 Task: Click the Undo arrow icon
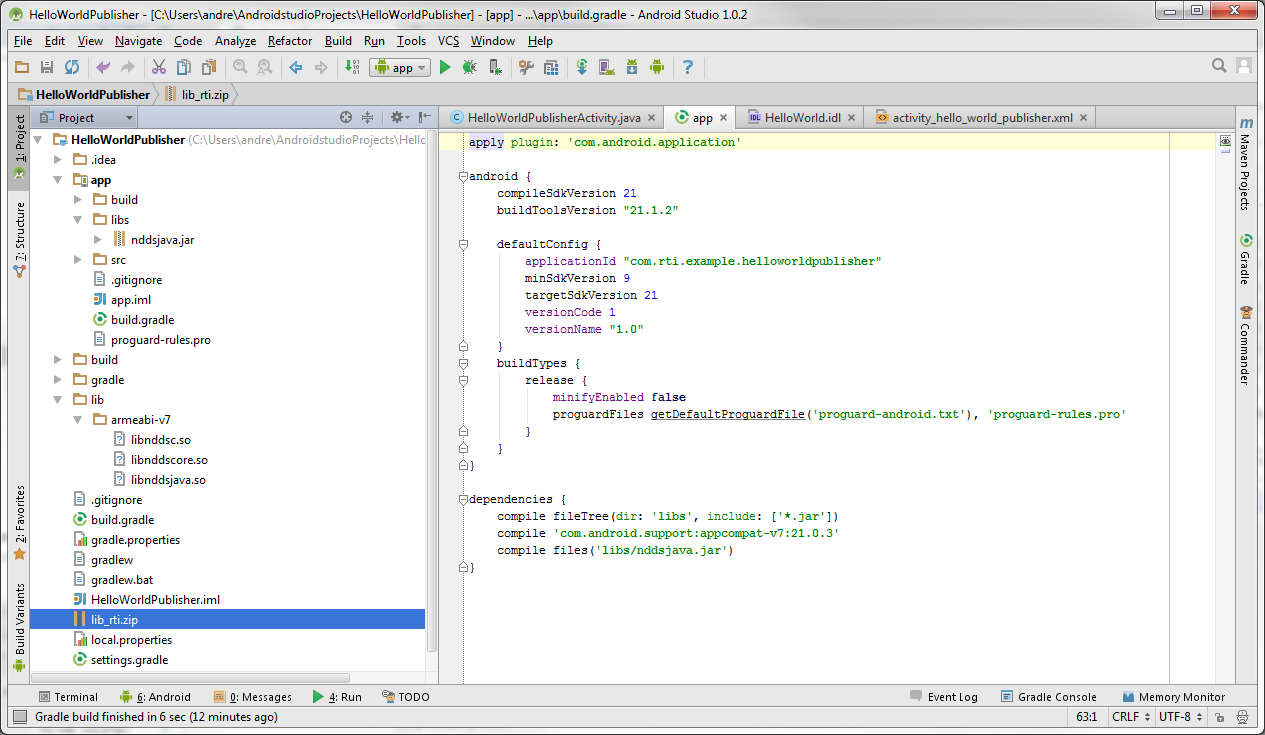coord(103,67)
